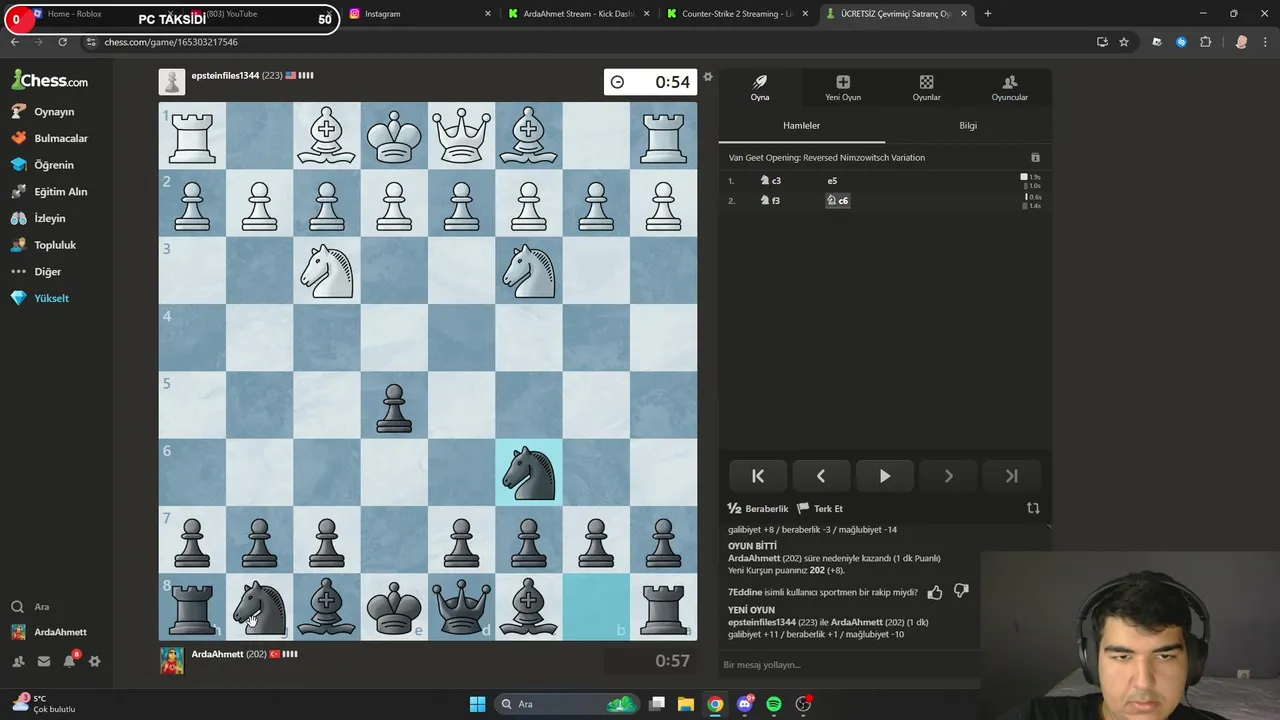Viewport: 1280px width, 720px height.
Task: Click opponent avatar above the board
Action: [172, 82]
